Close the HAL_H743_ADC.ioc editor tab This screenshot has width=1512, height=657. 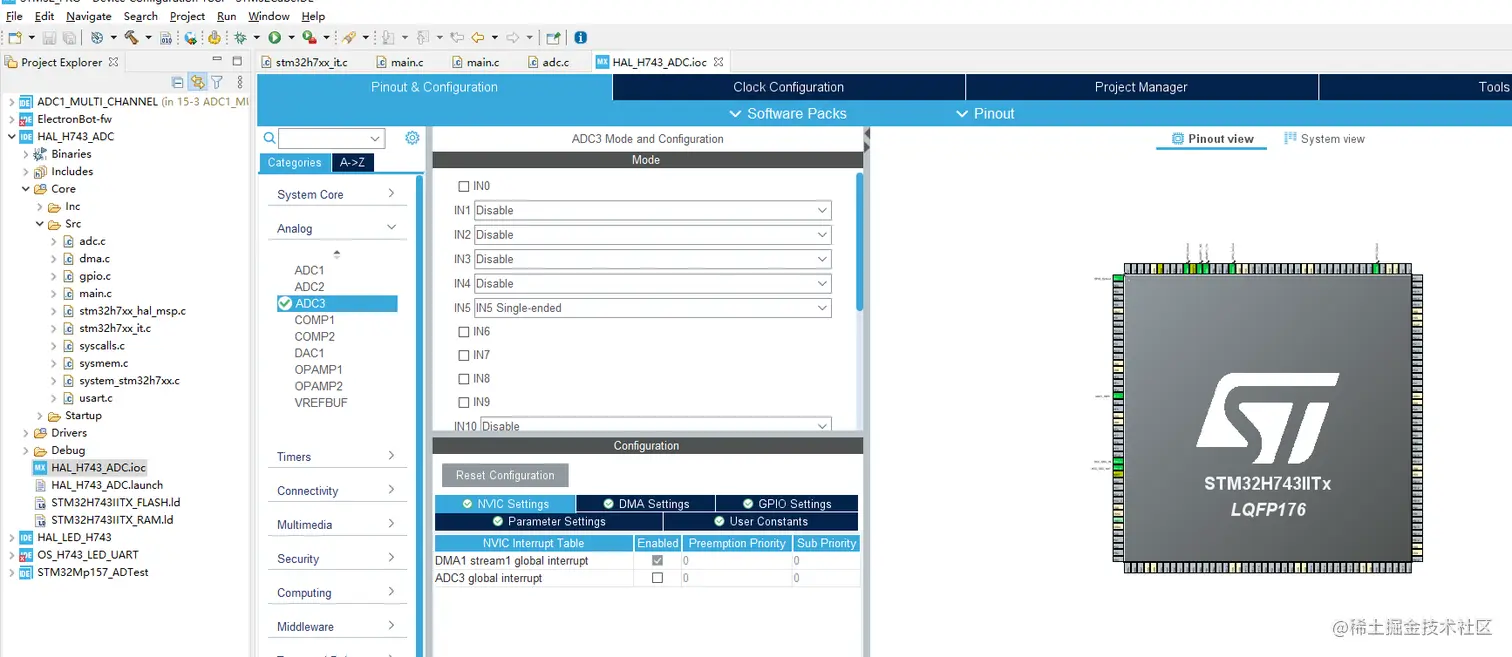tap(717, 62)
